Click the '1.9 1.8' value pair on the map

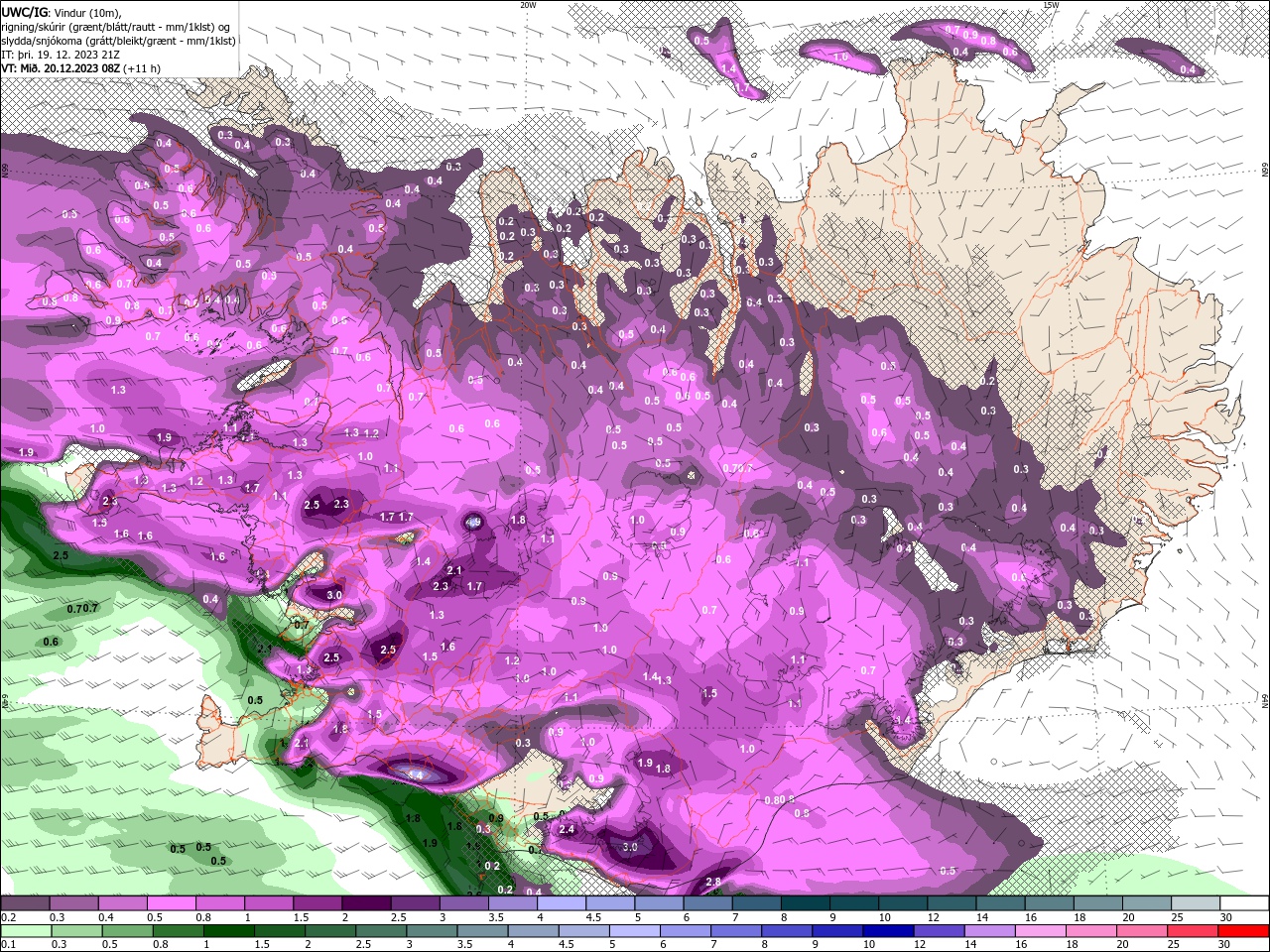pos(654,766)
